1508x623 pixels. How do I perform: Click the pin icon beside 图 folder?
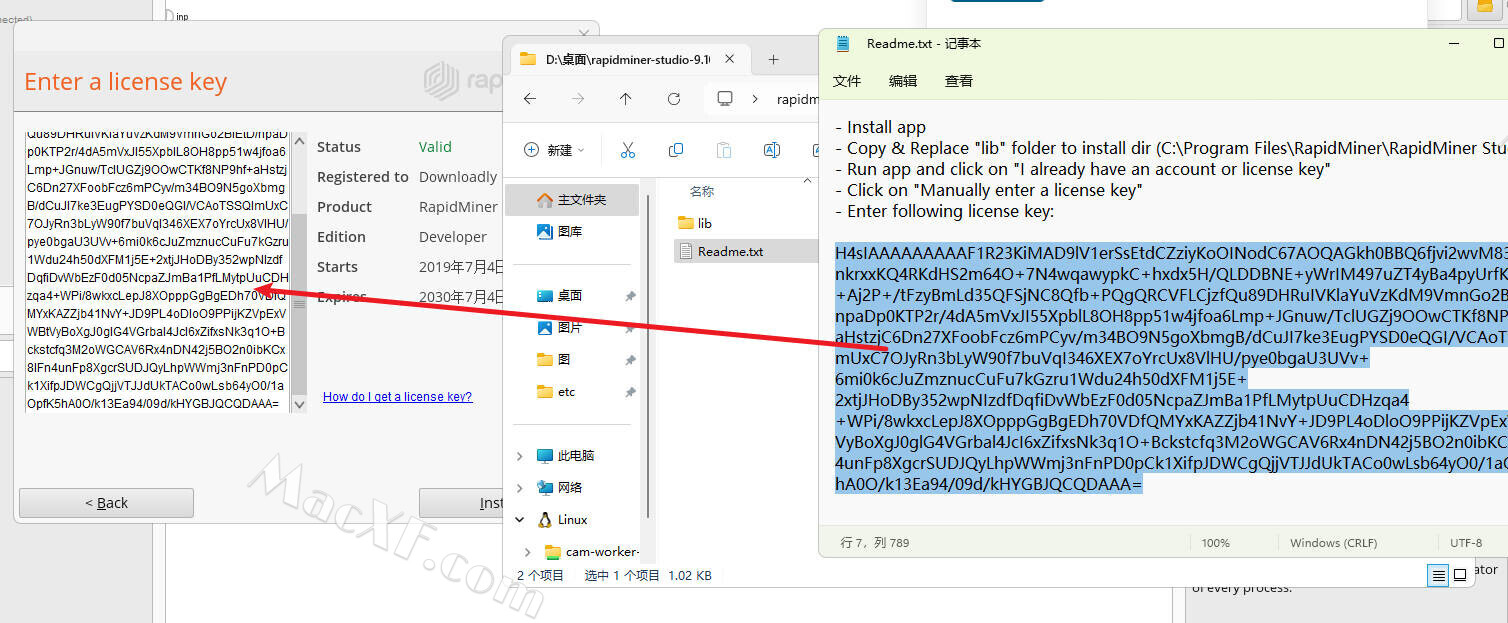click(630, 360)
